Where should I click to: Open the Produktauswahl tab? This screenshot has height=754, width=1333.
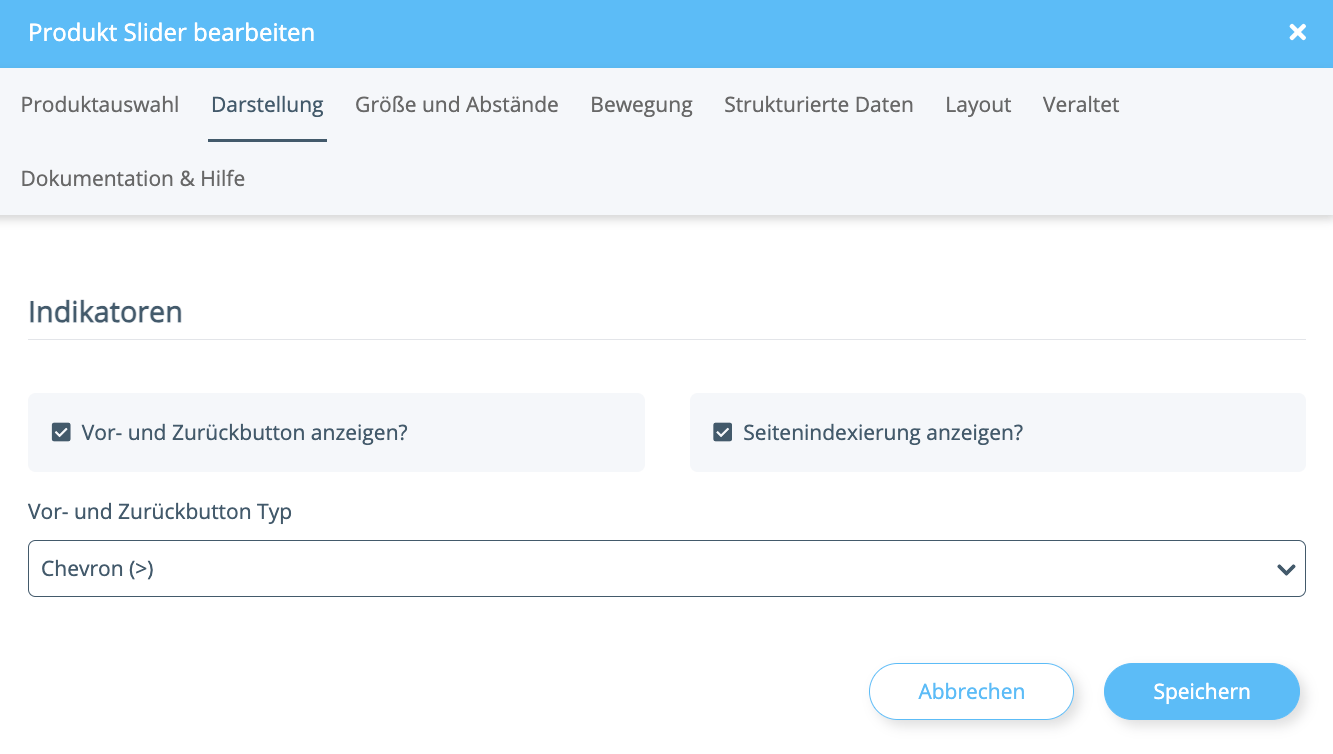100,104
